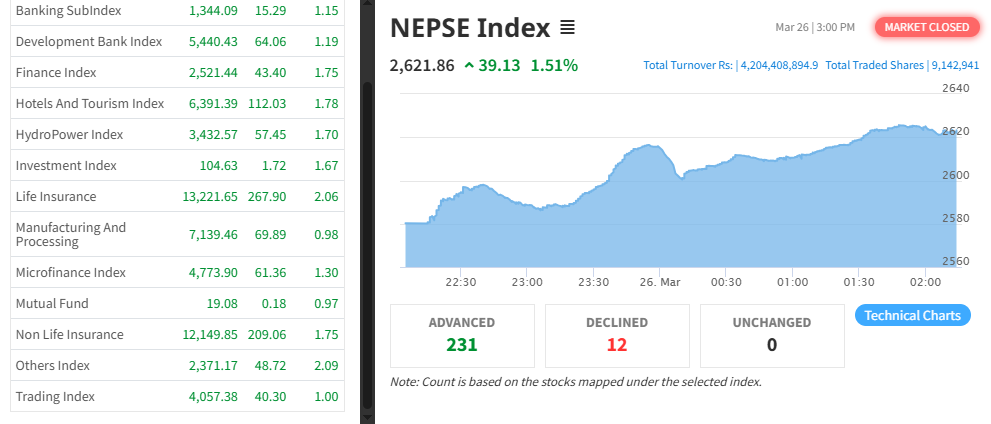Select the Banking SubIndex row
Image resolution: width=991 pixels, height=424 pixels.
coord(178,11)
